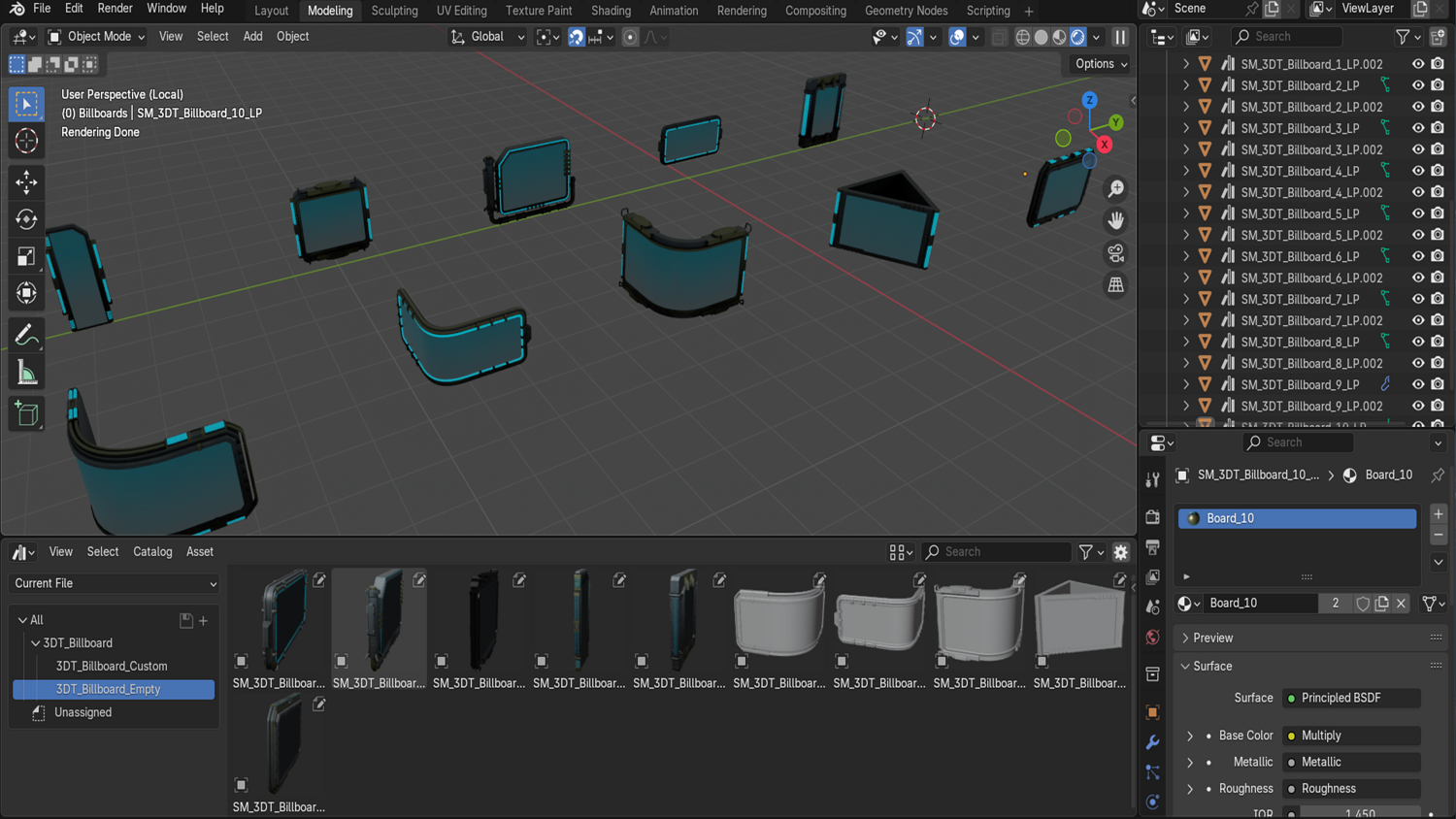
Task: Expand the Preview panel
Action: (1185, 638)
